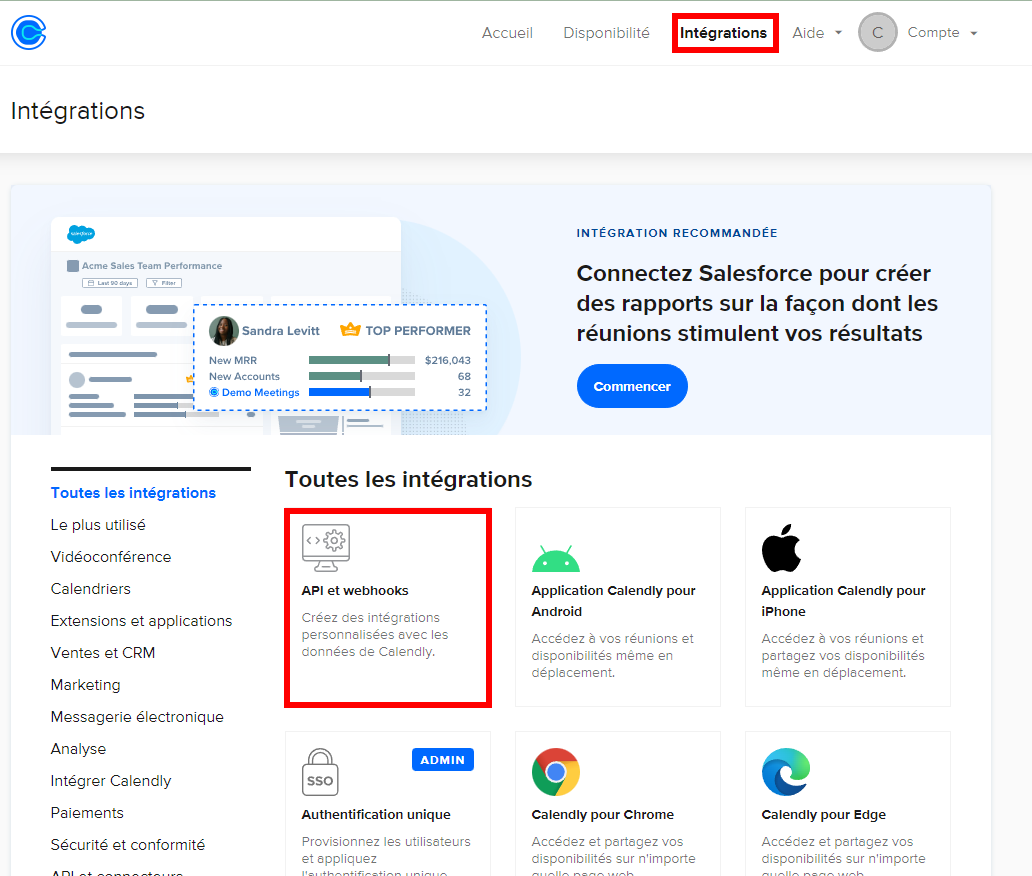Open Intégrer Calendly category

tap(111, 781)
